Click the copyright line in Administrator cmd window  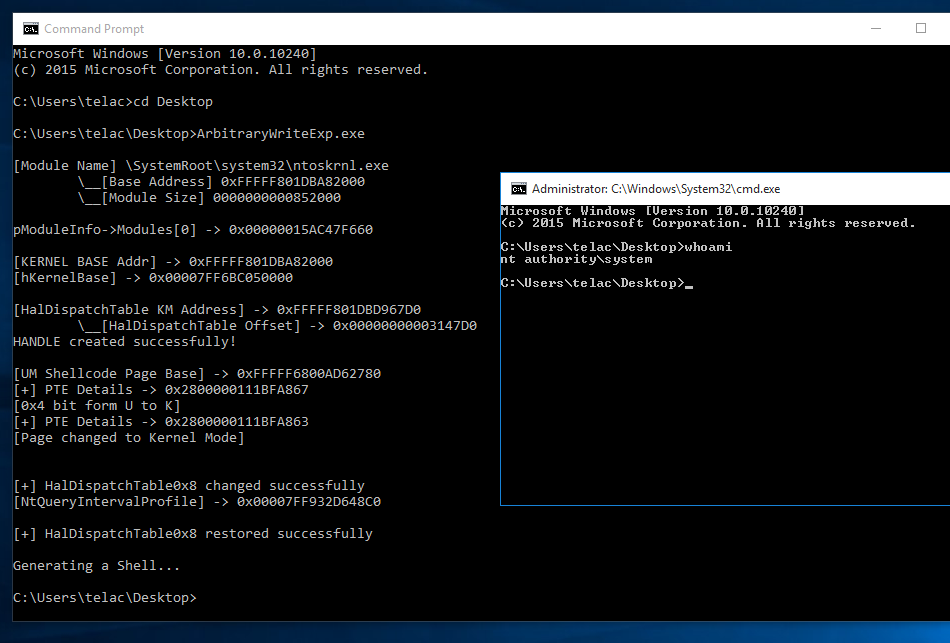pyautogui.click(x=708, y=223)
